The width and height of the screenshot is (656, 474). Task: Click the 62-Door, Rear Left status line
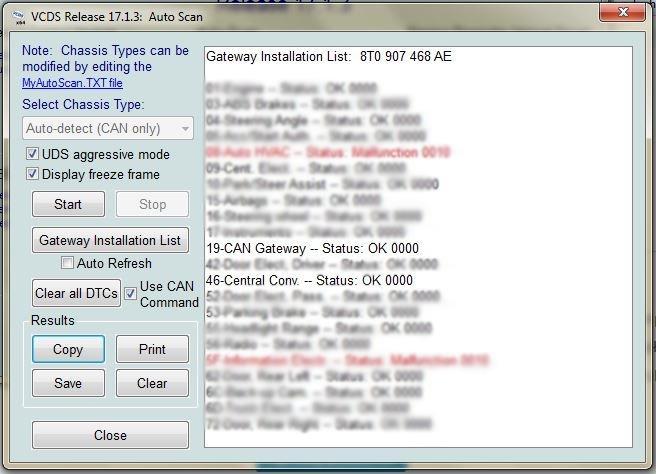315,376
